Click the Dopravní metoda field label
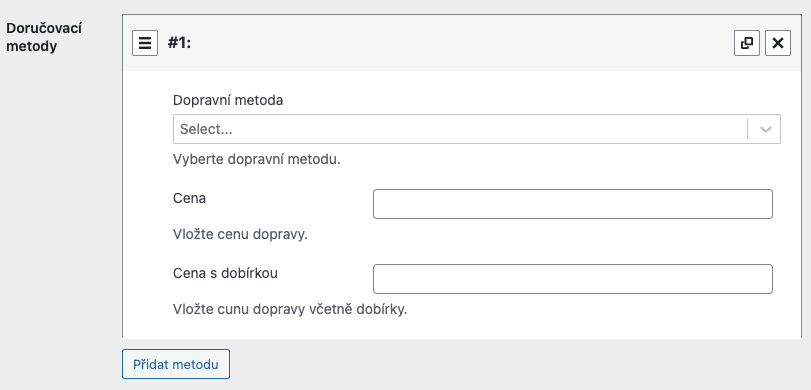811x390 pixels. 228,100
